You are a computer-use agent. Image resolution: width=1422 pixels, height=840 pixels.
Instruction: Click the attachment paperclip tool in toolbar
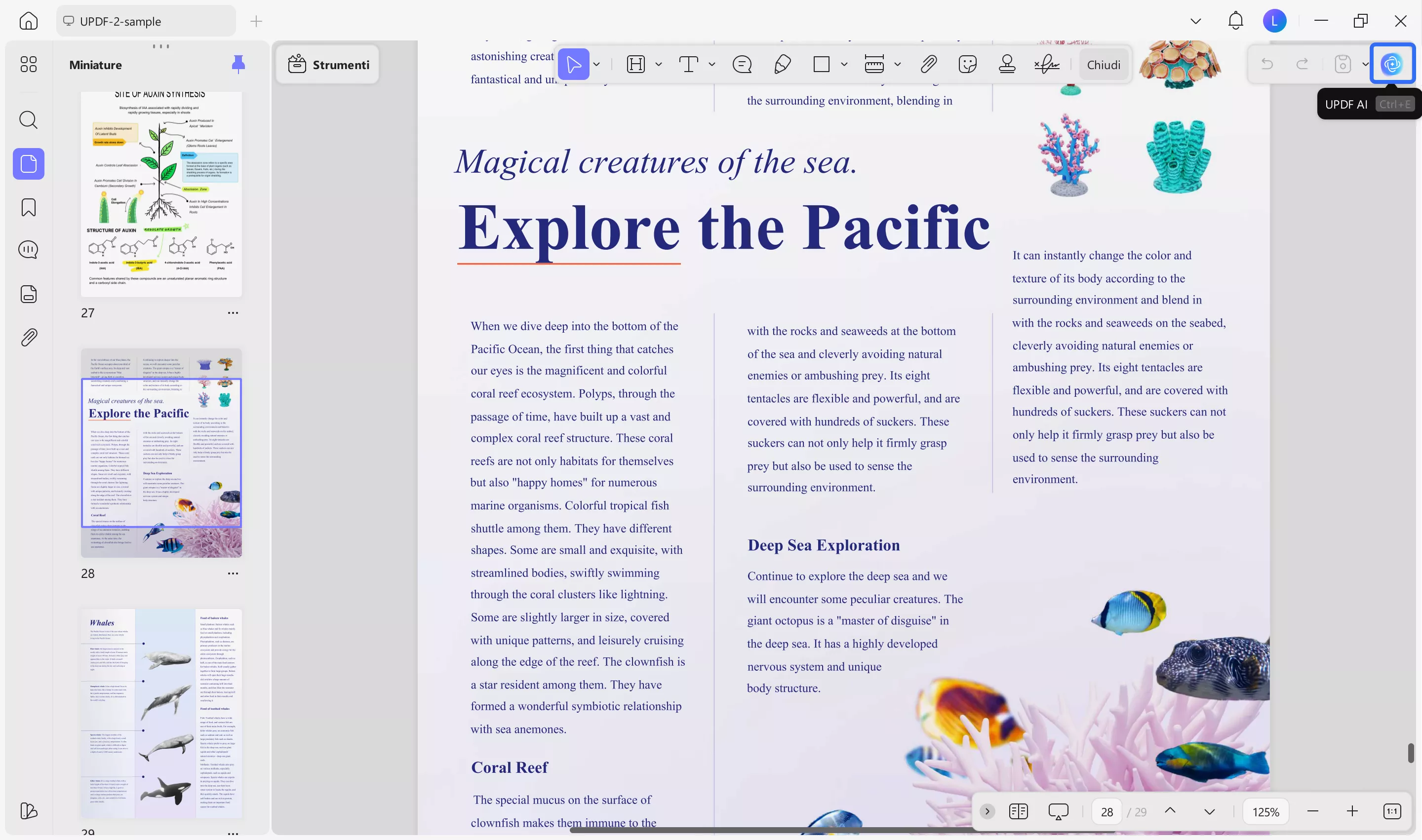[x=928, y=64]
